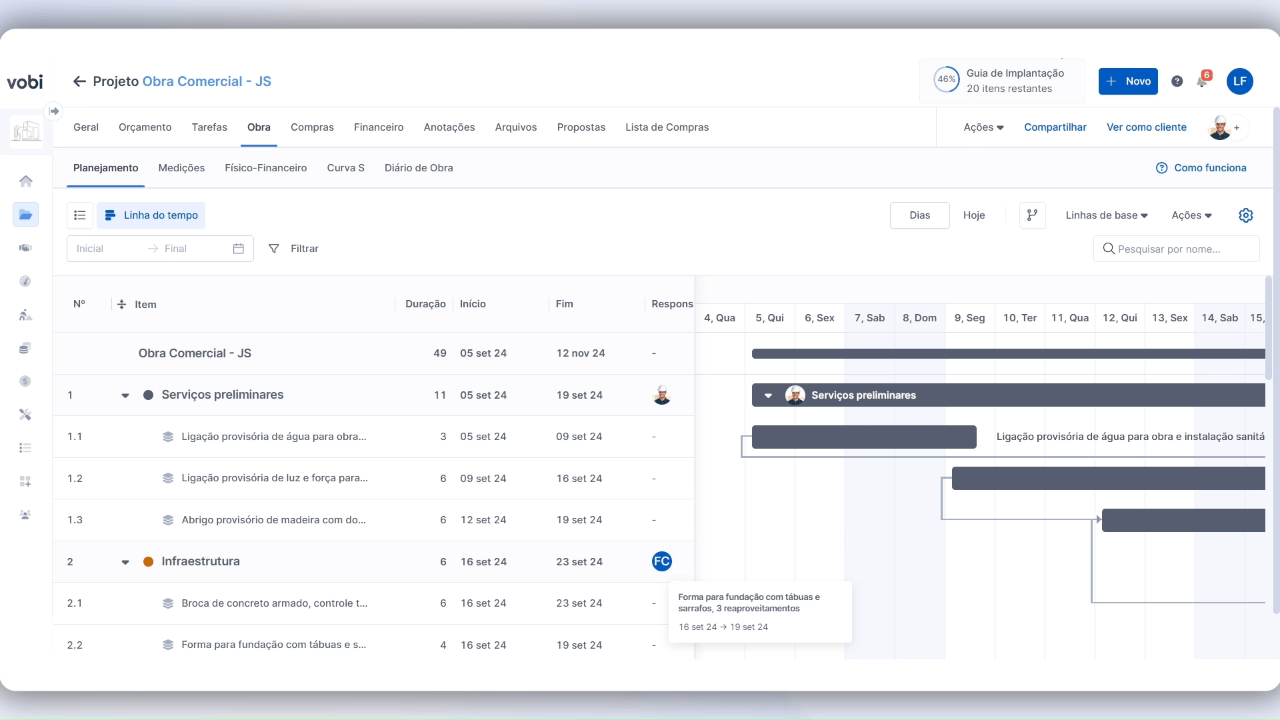Click Ver como cliente link
The width and height of the screenshot is (1280, 720).
pyautogui.click(x=1147, y=127)
